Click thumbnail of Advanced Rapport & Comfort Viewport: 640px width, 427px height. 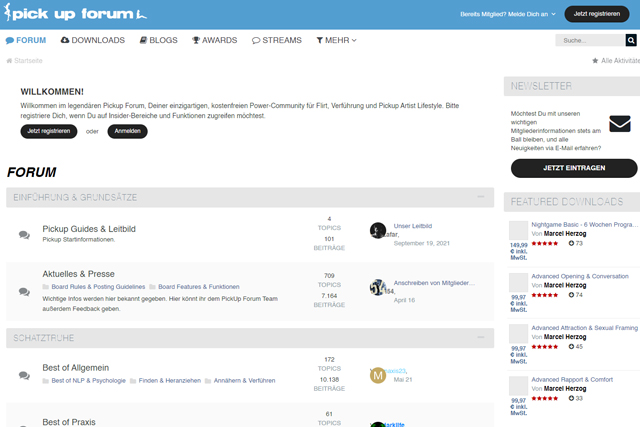[x=518, y=385]
